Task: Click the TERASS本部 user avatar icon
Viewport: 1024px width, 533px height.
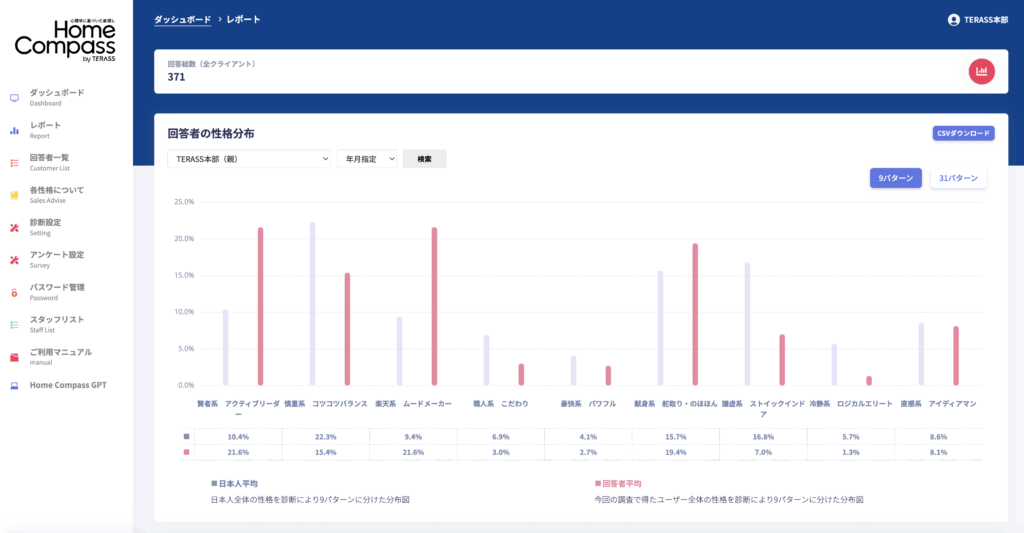Action: point(953,20)
